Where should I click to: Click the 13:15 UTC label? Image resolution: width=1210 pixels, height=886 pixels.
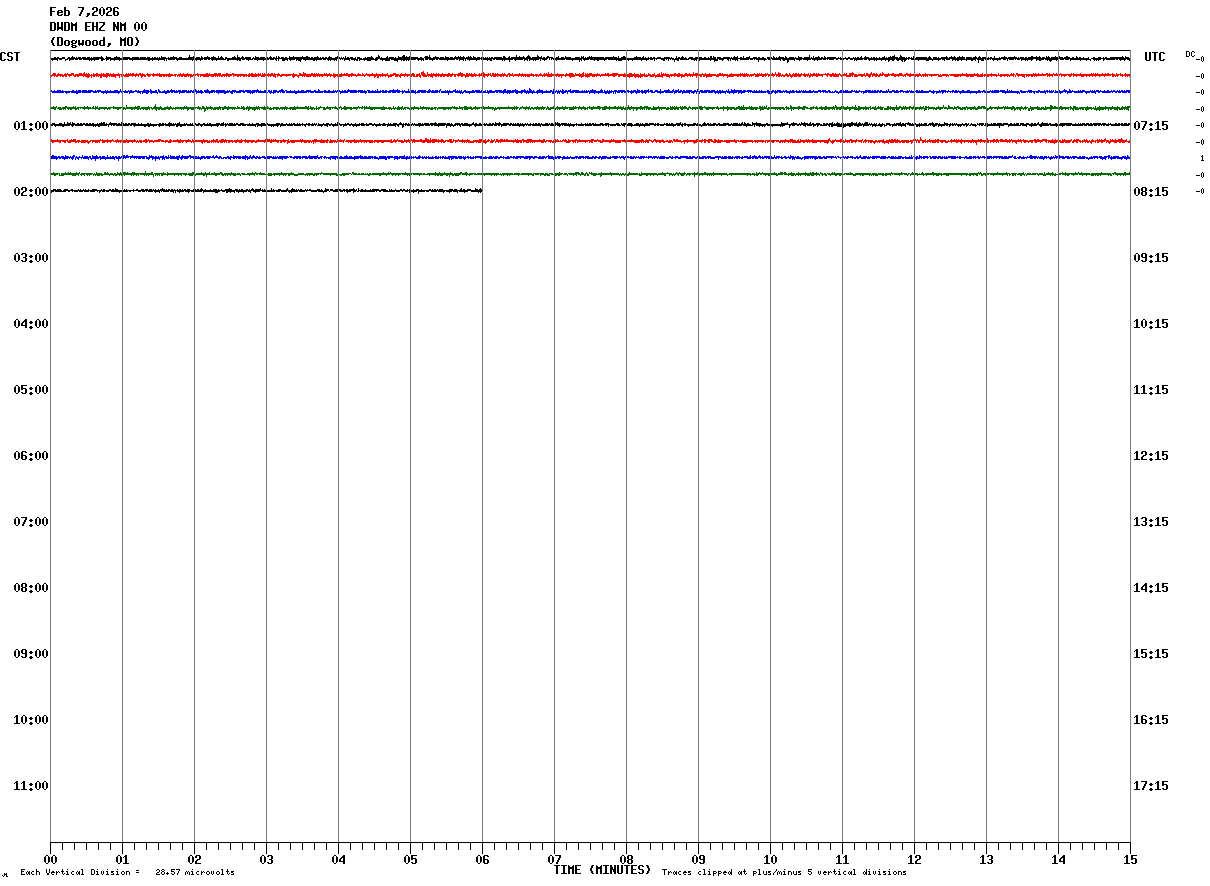pyautogui.click(x=1151, y=522)
